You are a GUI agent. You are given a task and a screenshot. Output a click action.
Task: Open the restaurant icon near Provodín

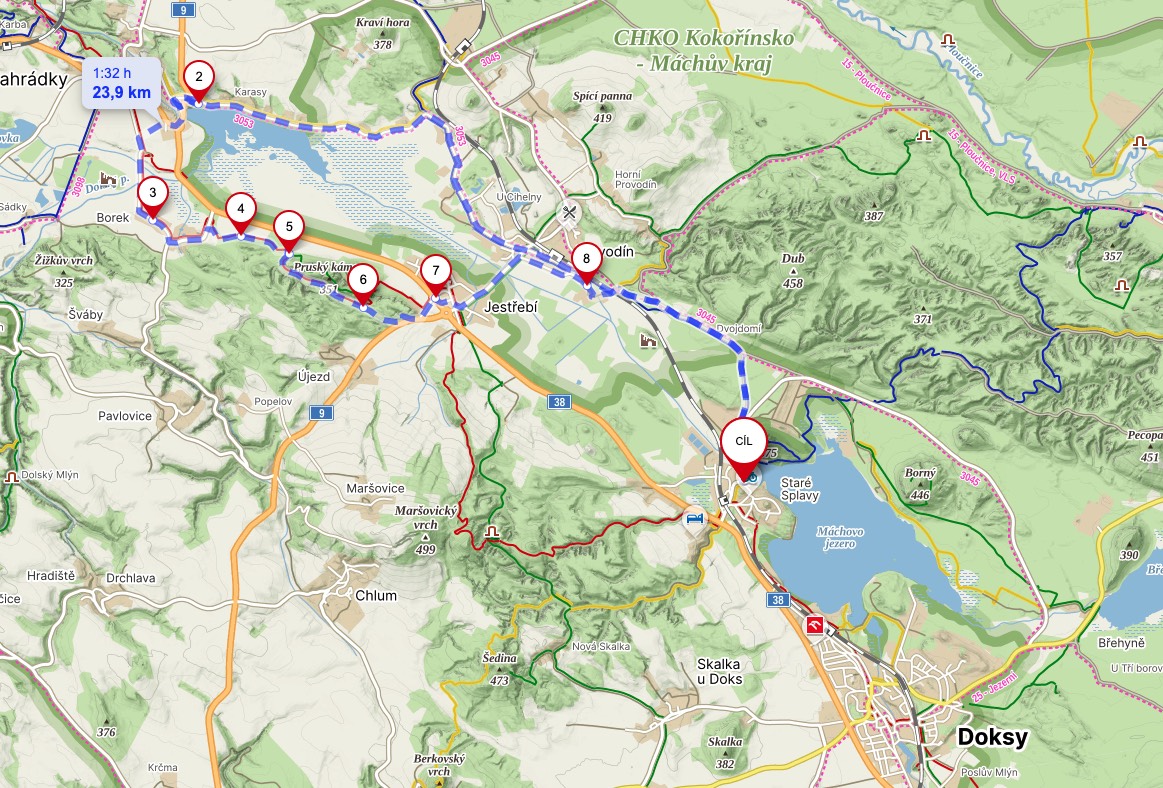(x=570, y=212)
